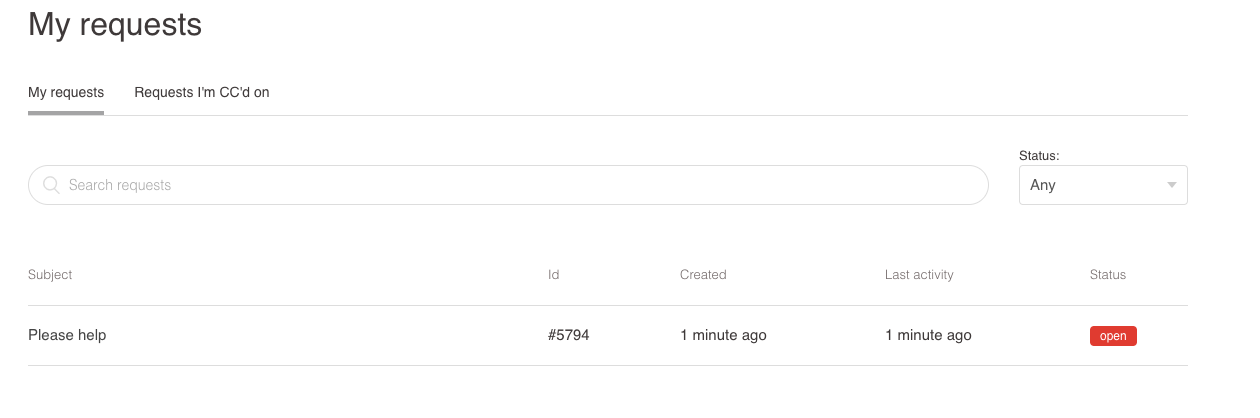Click the 'My requests' page heading
Viewport: 1260px width, 418px height.
pyautogui.click(x=115, y=24)
